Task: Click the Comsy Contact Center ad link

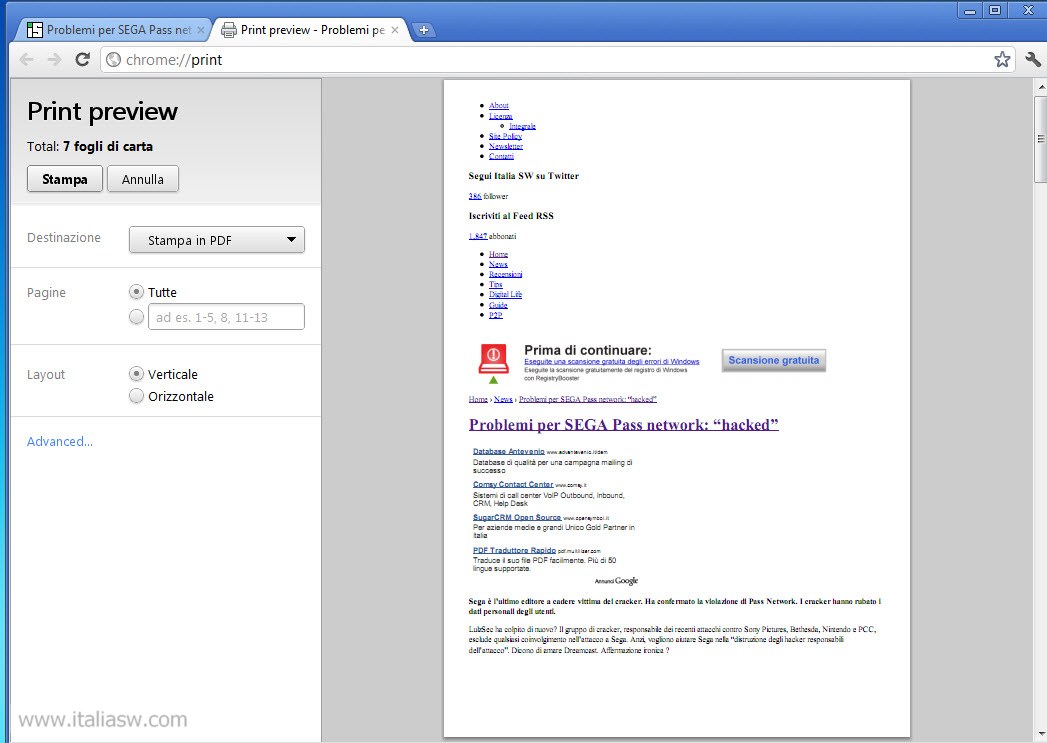Action: (x=513, y=484)
